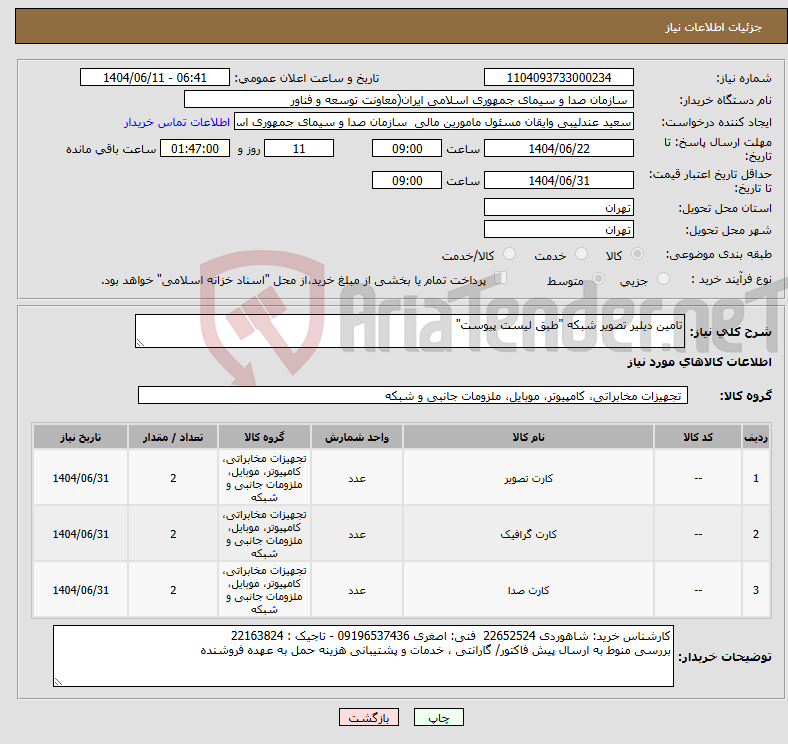Click the goods group cell in کارت صدا row

tap(264, 590)
